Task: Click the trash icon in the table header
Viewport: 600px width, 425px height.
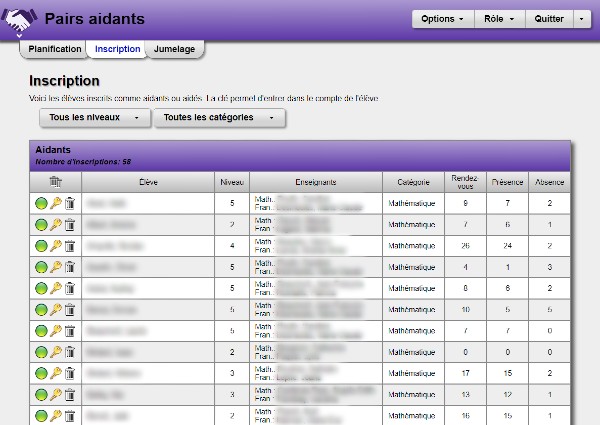Action: [x=56, y=182]
